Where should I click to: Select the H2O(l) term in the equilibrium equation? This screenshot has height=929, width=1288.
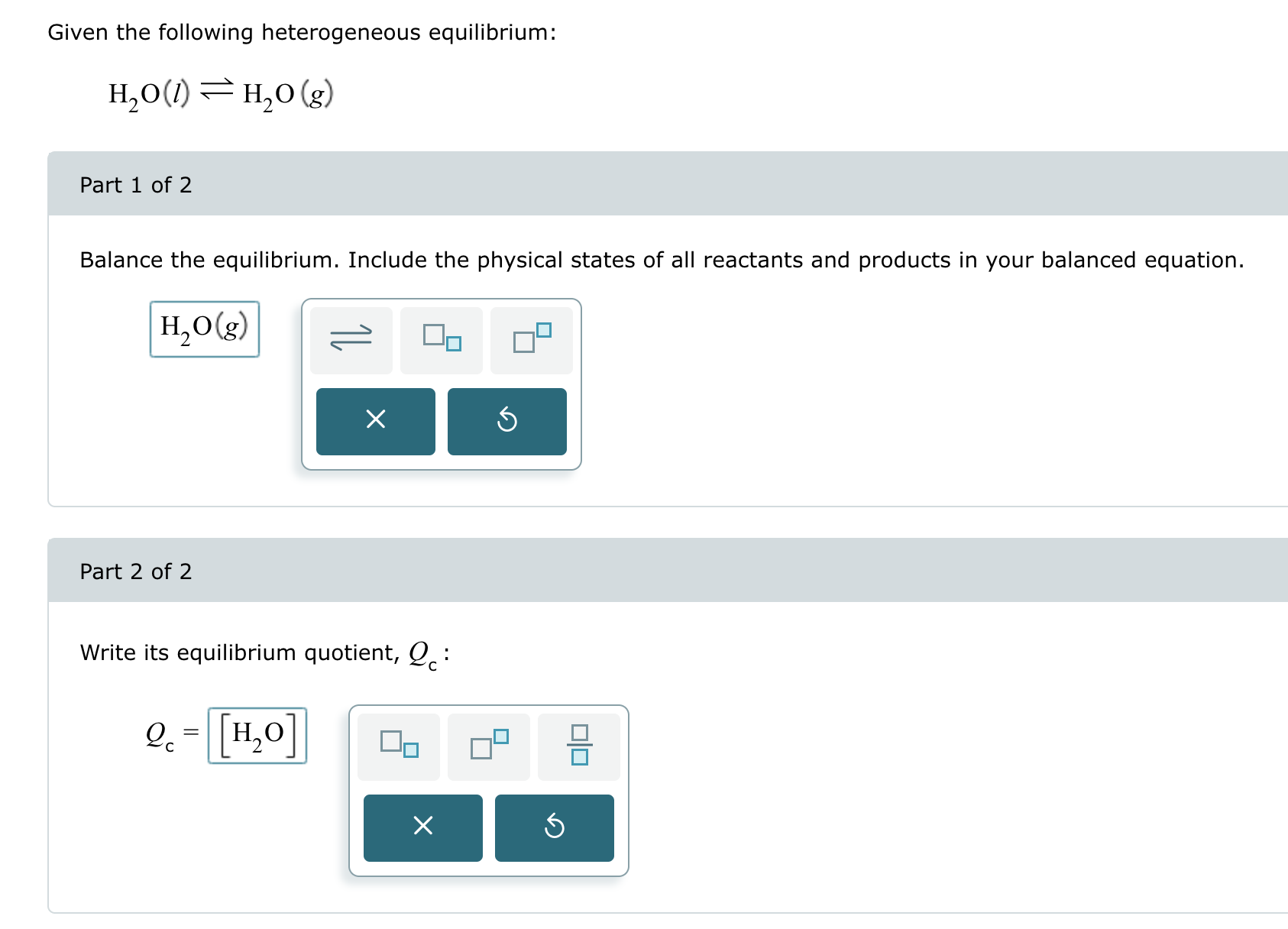150,93
